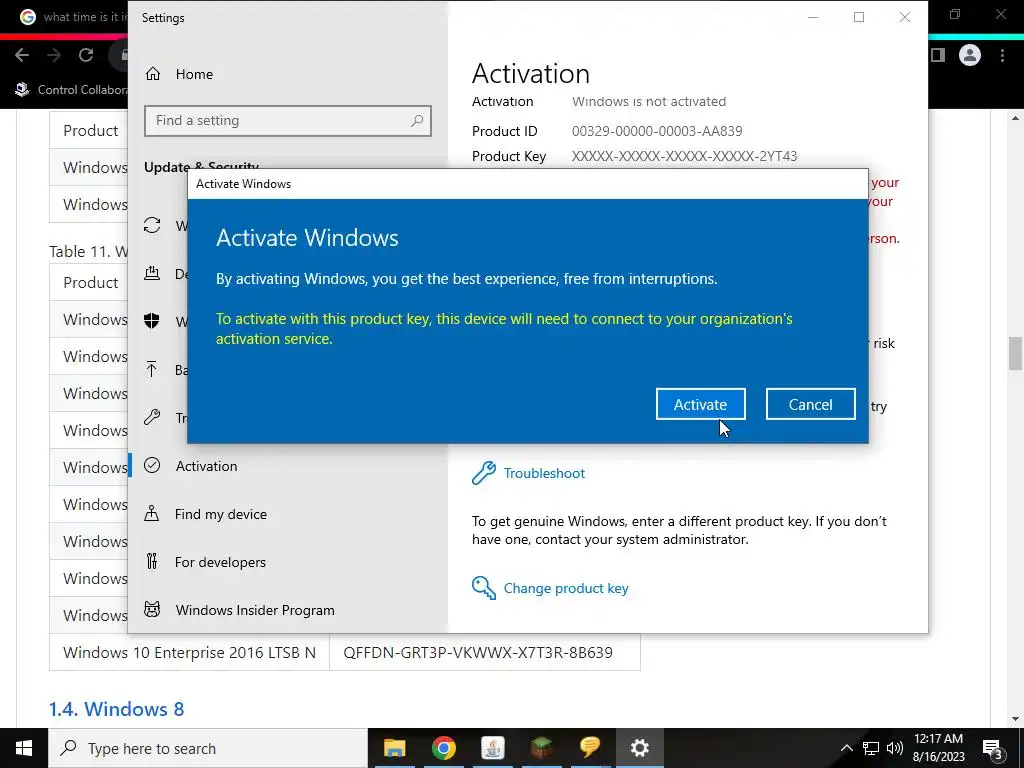The width and height of the screenshot is (1024, 768).
Task: Open File Explorer from the taskbar
Action: 394,748
